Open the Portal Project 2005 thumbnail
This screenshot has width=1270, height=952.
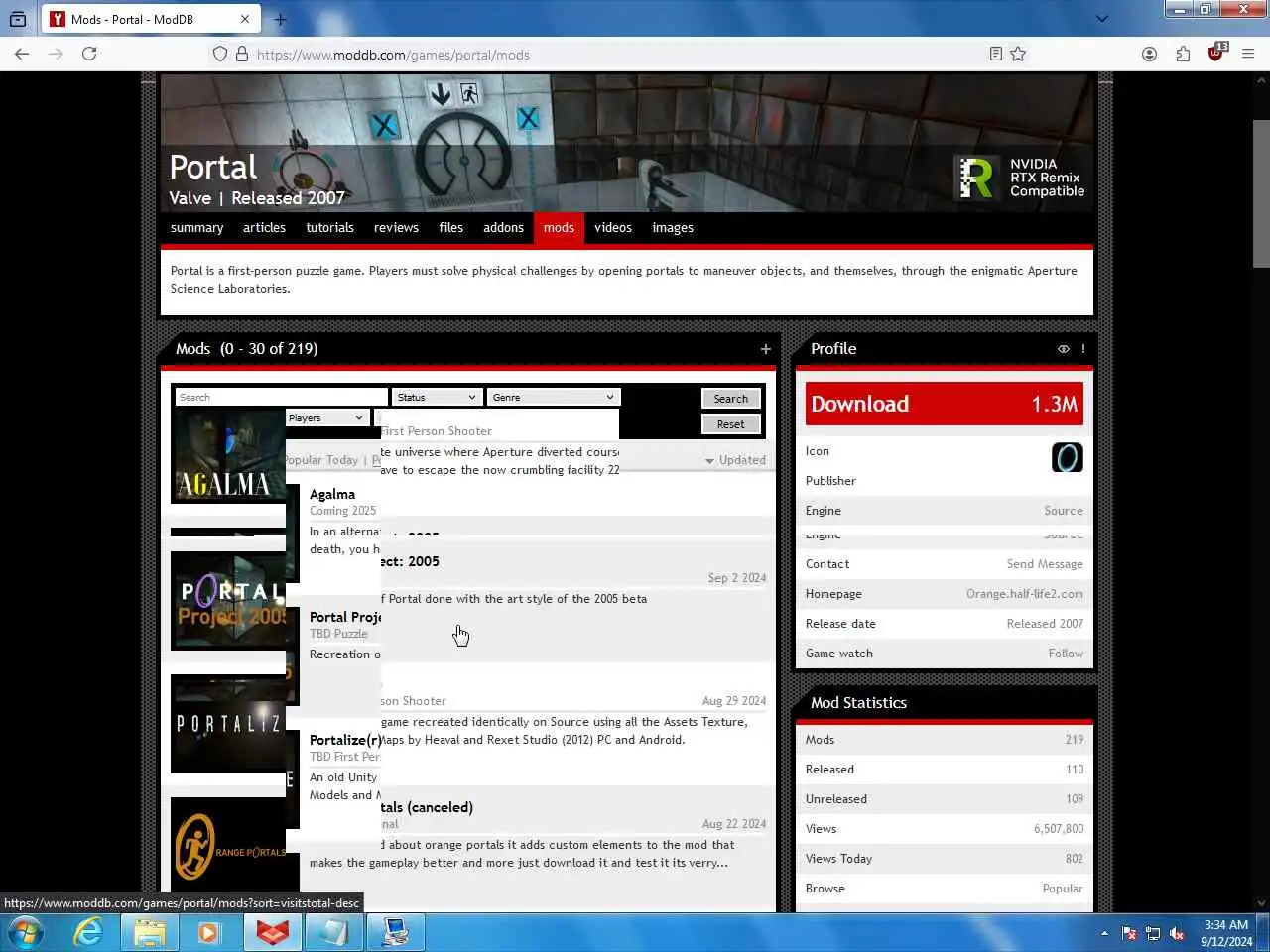[228, 601]
